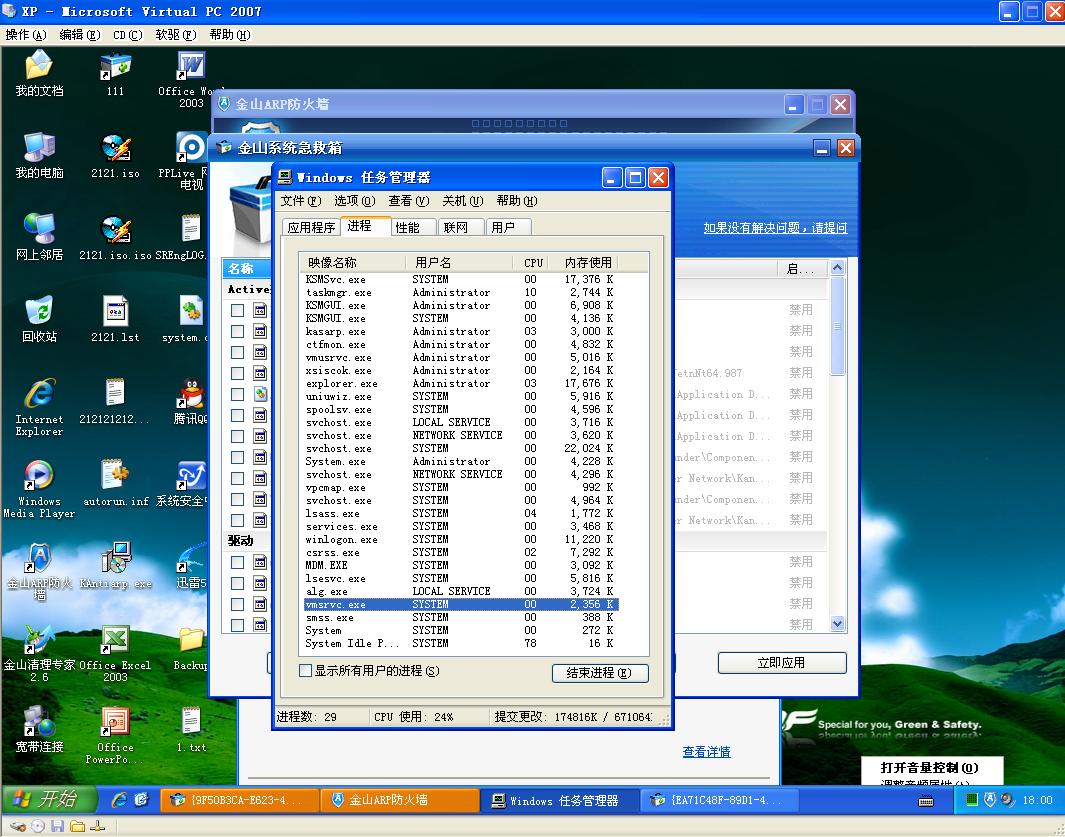Select the Windows Media Player icon
Viewport: 1065px width, 837px height.
point(39,488)
